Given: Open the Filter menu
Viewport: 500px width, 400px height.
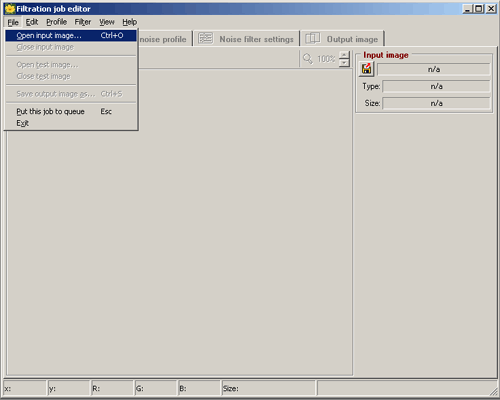Looking at the screenshot, I should tap(83, 22).
